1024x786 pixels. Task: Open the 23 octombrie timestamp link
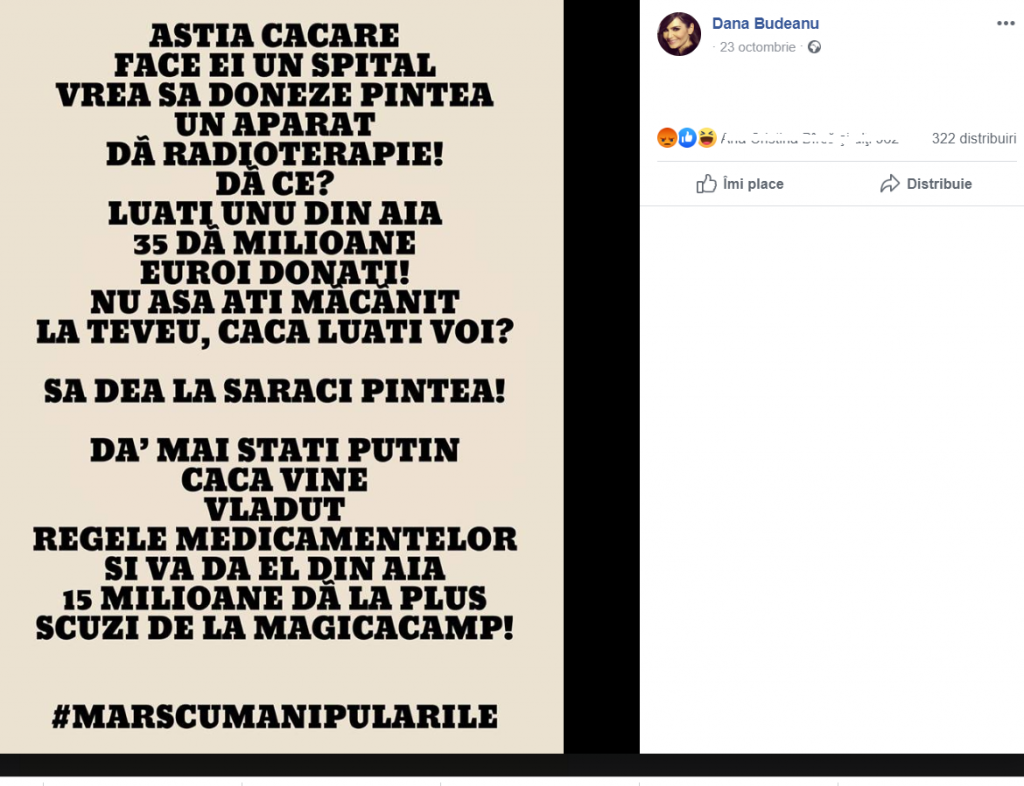[757, 47]
